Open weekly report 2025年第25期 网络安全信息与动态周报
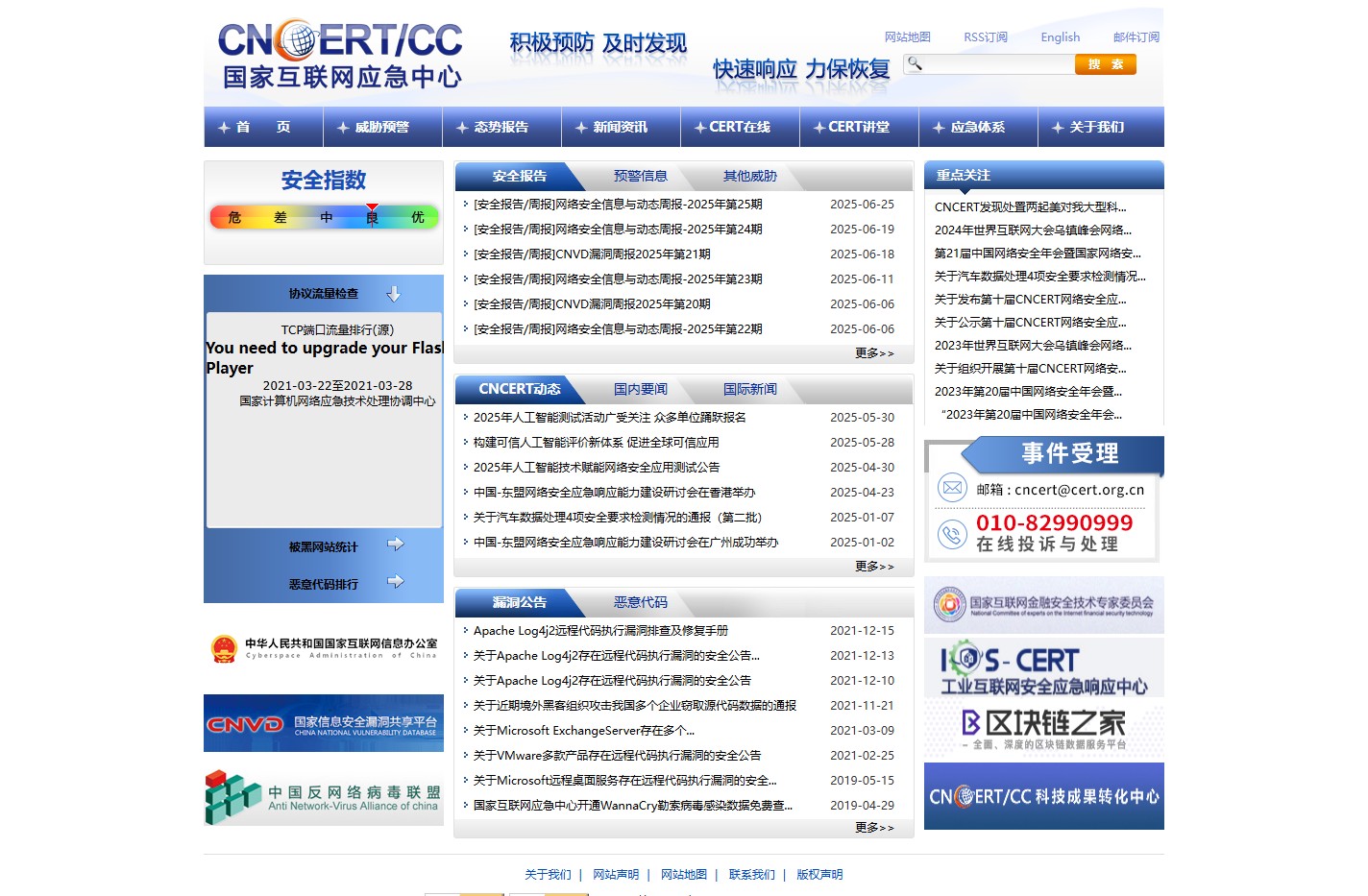This screenshot has width=1368, height=896. coord(618,205)
